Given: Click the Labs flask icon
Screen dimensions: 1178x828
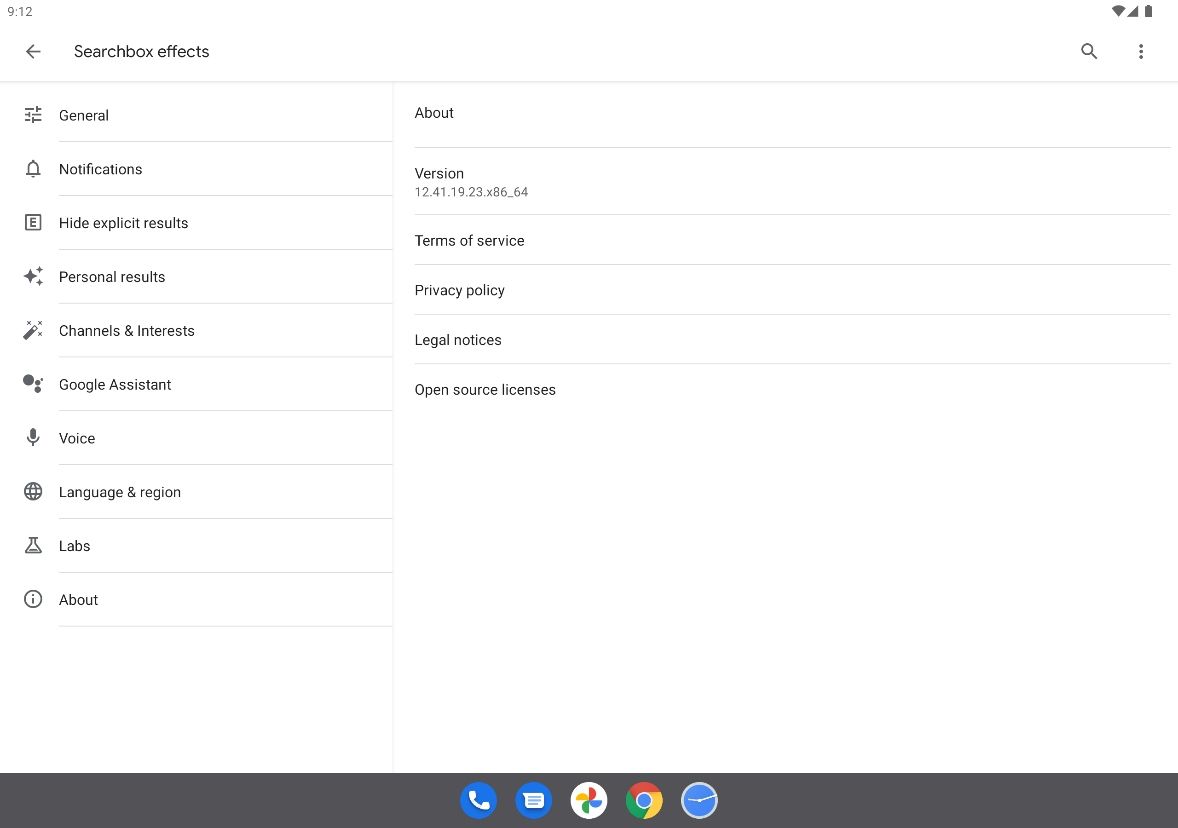Looking at the screenshot, I should pos(33,545).
